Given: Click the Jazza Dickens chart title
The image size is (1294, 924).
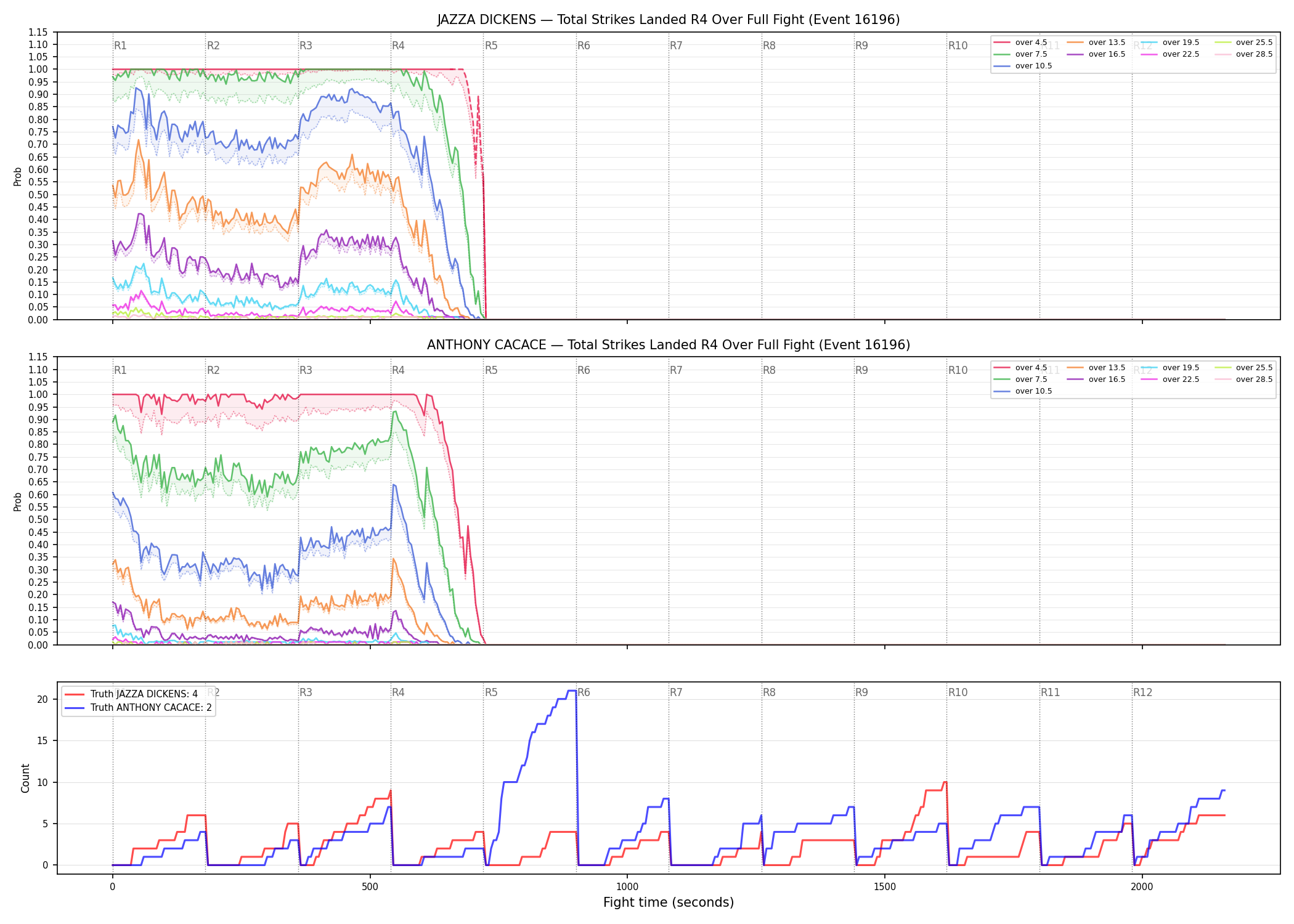Looking at the screenshot, I should tap(669, 20).
